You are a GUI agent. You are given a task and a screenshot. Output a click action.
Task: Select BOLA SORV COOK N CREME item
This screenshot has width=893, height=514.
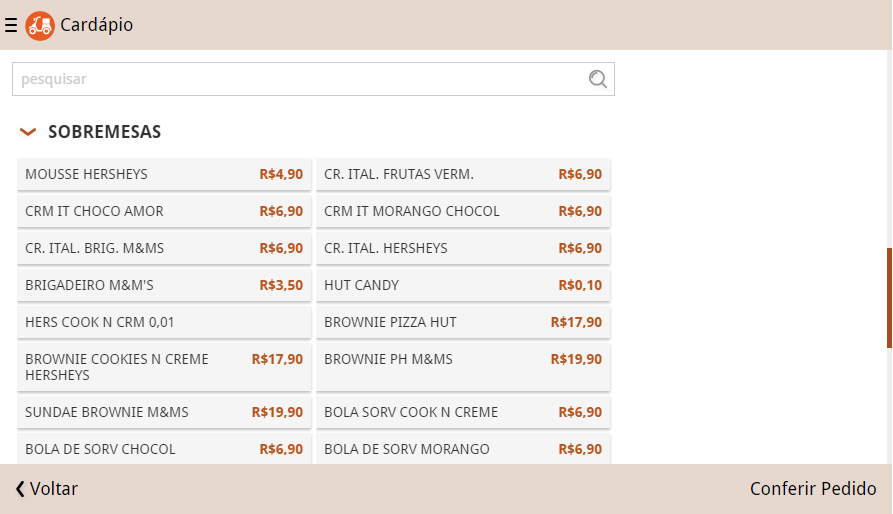click(463, 412)
